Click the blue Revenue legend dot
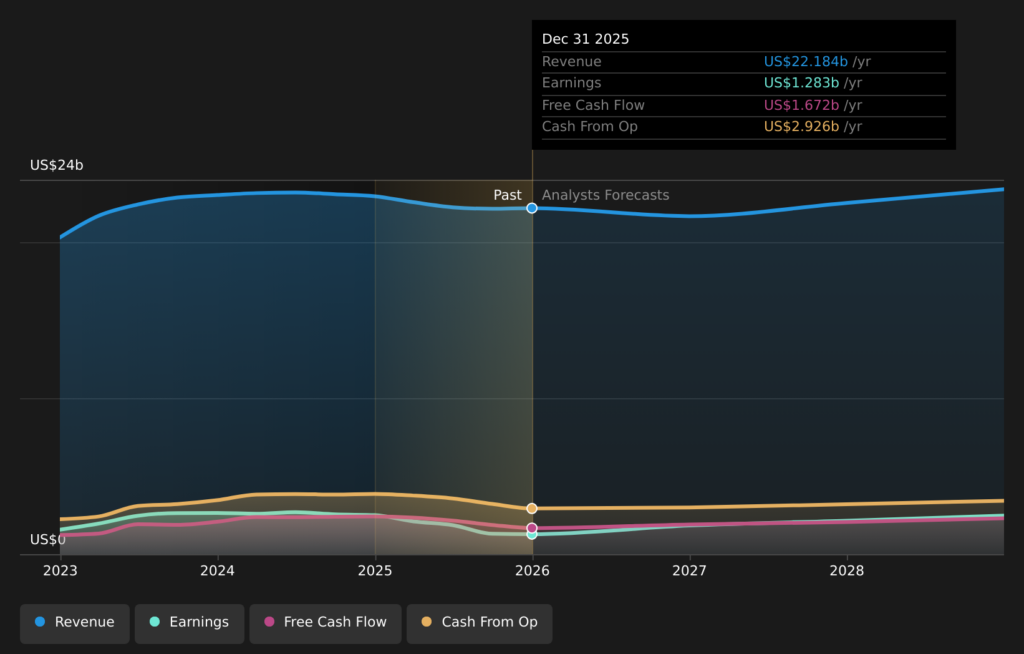The width and height of the screenshot is (1024, 654). click(40, 622)
